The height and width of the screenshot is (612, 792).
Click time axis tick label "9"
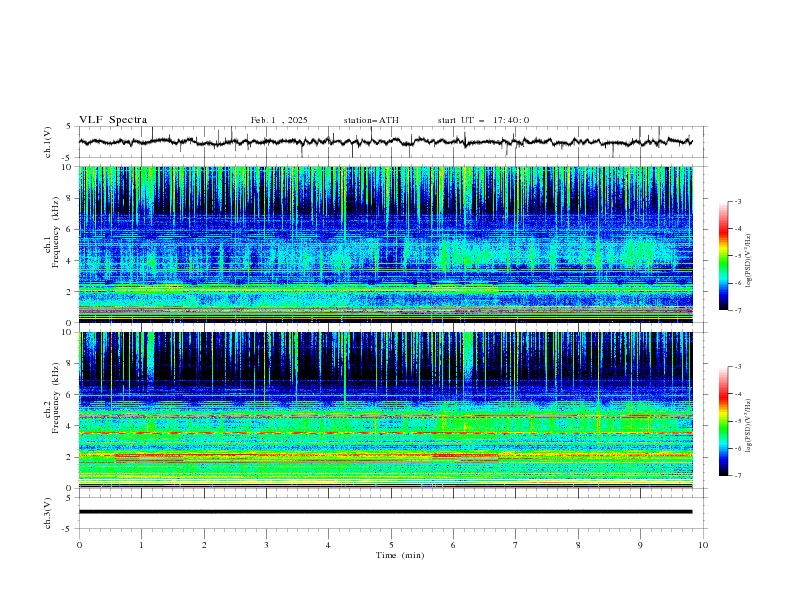click(640, 545)
